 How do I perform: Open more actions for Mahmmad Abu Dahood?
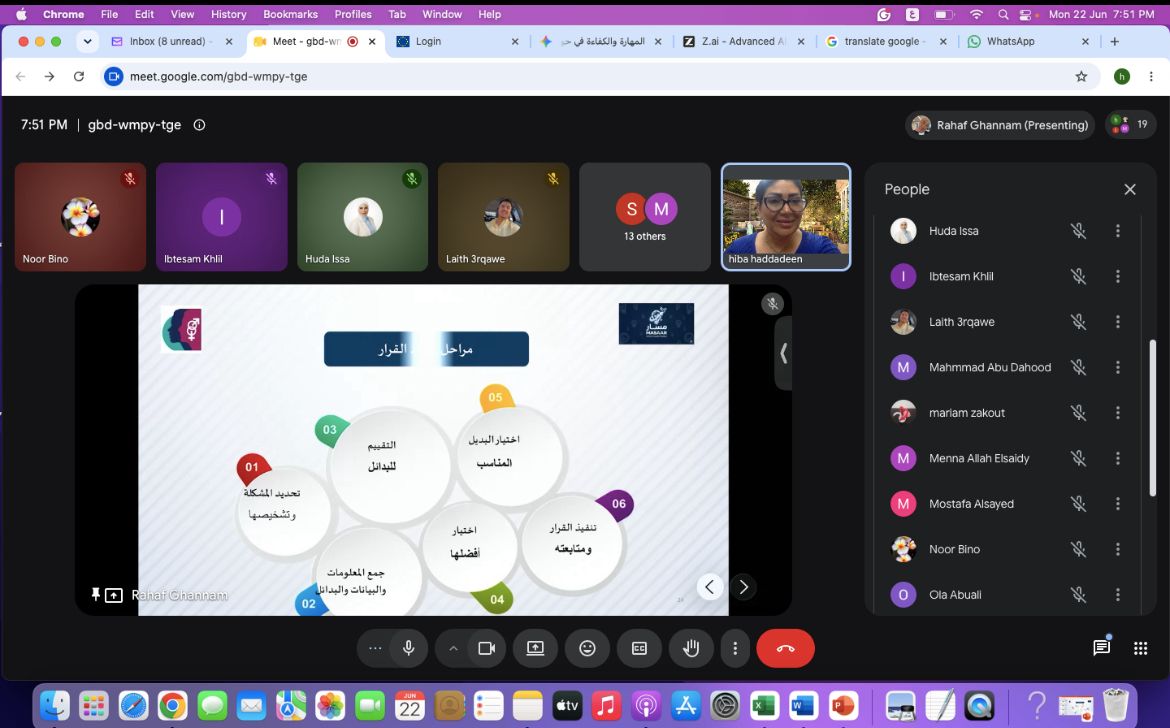point(1118,367)
